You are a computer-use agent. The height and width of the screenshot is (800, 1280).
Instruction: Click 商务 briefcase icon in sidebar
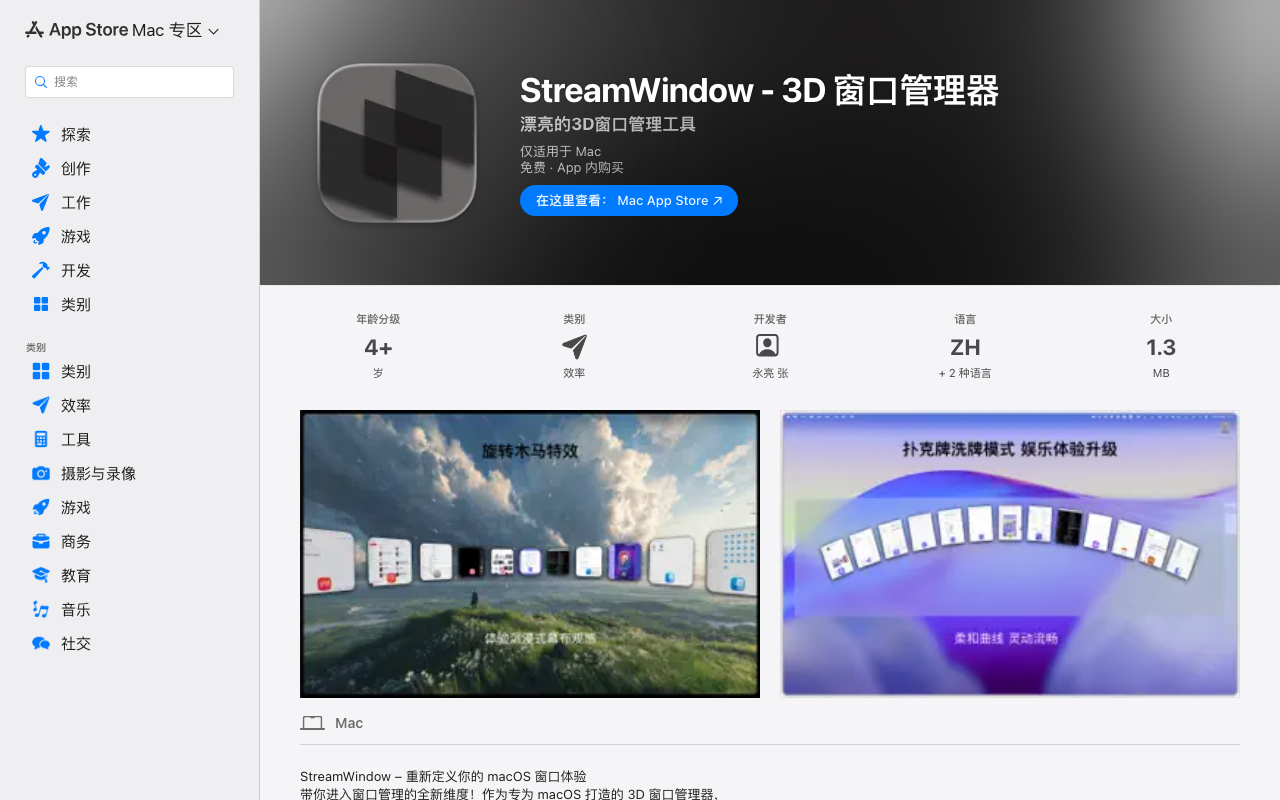coord(41,541)
